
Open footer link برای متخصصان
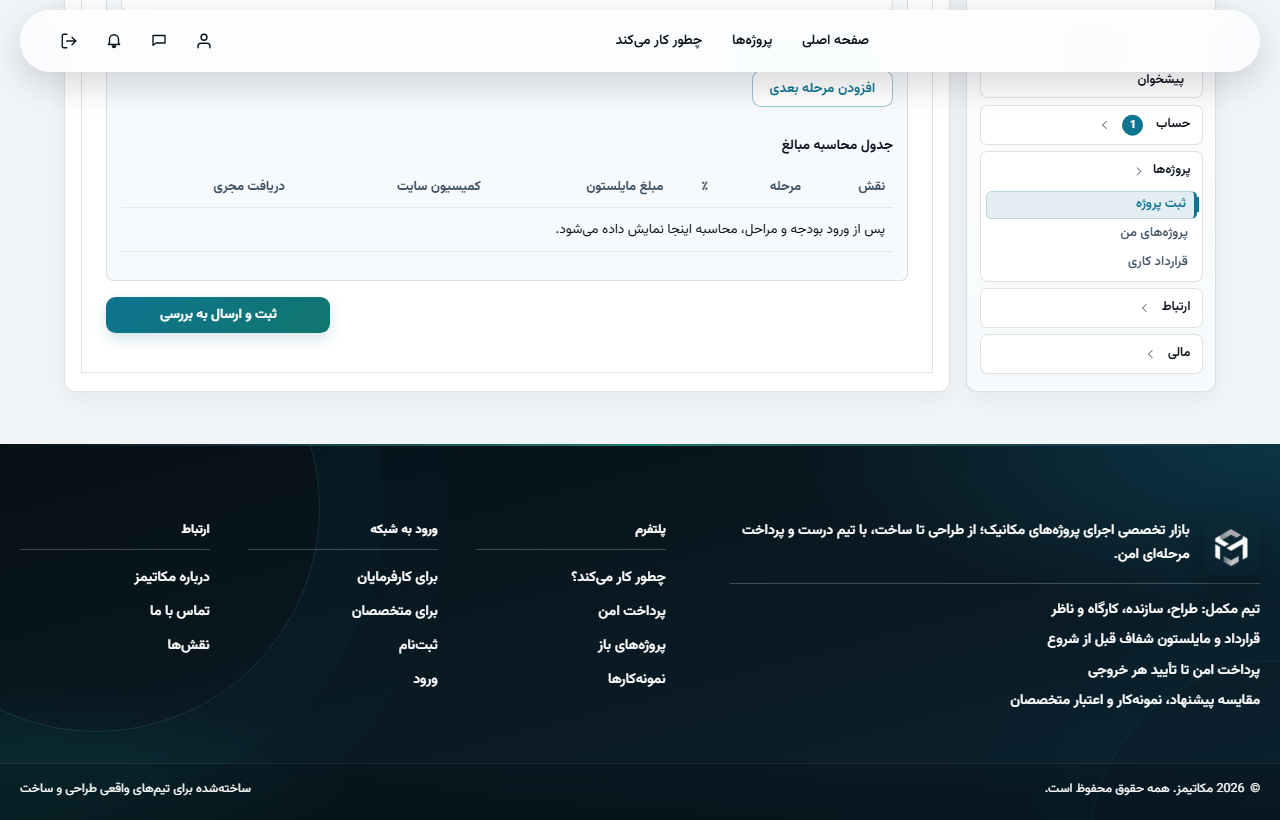395,611
